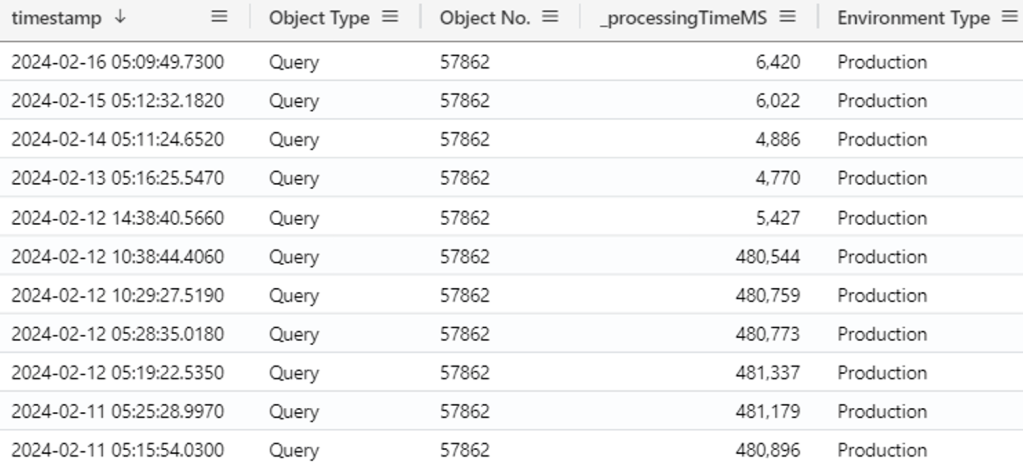Open the Object No. column menu icon

(549, 17)
